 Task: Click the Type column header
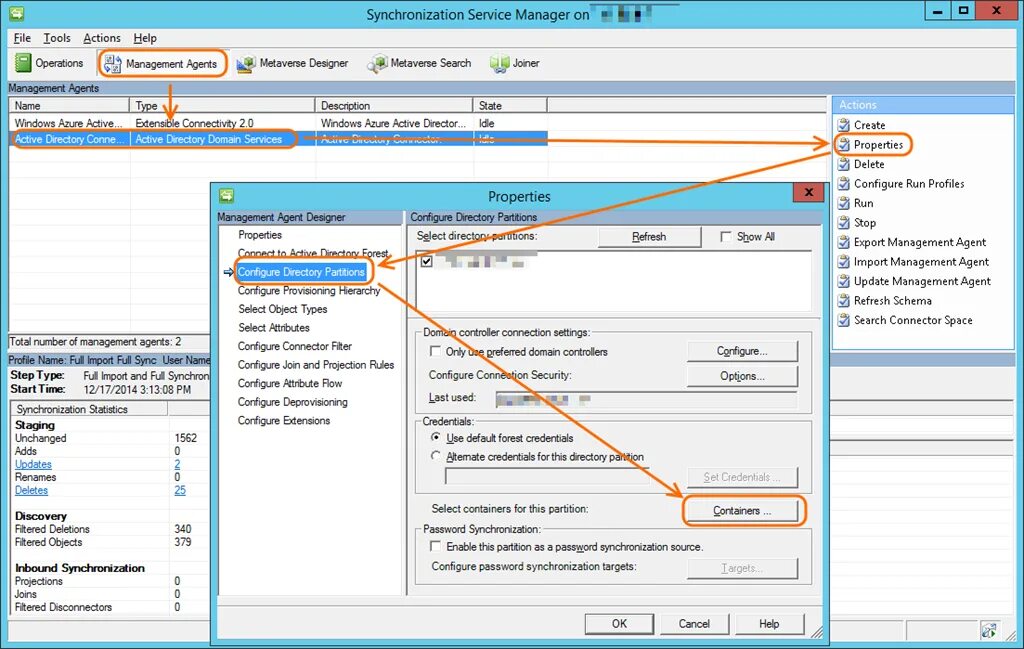[222, 105]
